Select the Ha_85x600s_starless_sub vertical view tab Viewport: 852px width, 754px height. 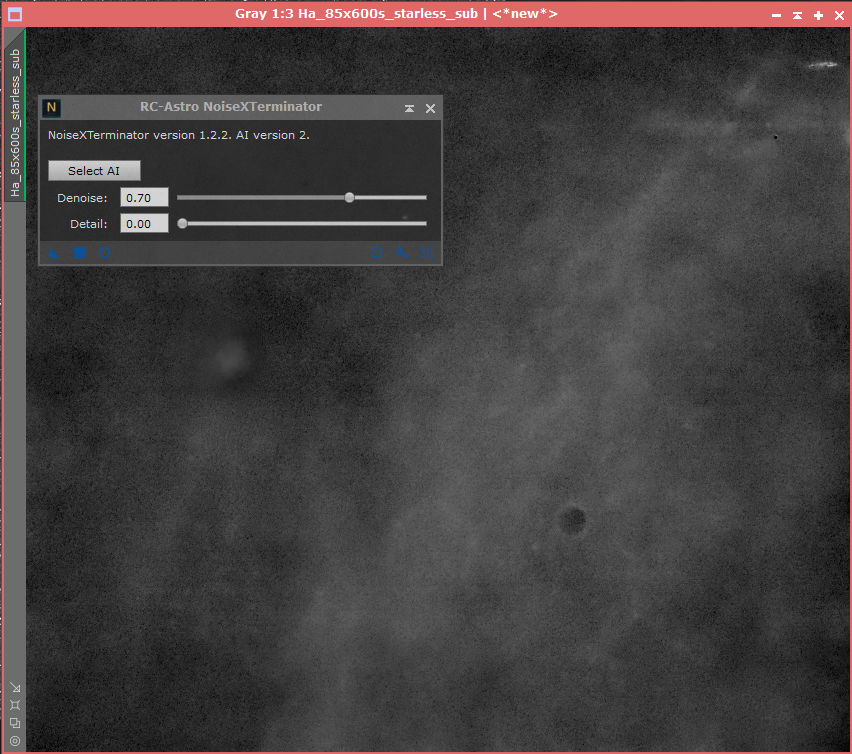[x=15, y=123]
